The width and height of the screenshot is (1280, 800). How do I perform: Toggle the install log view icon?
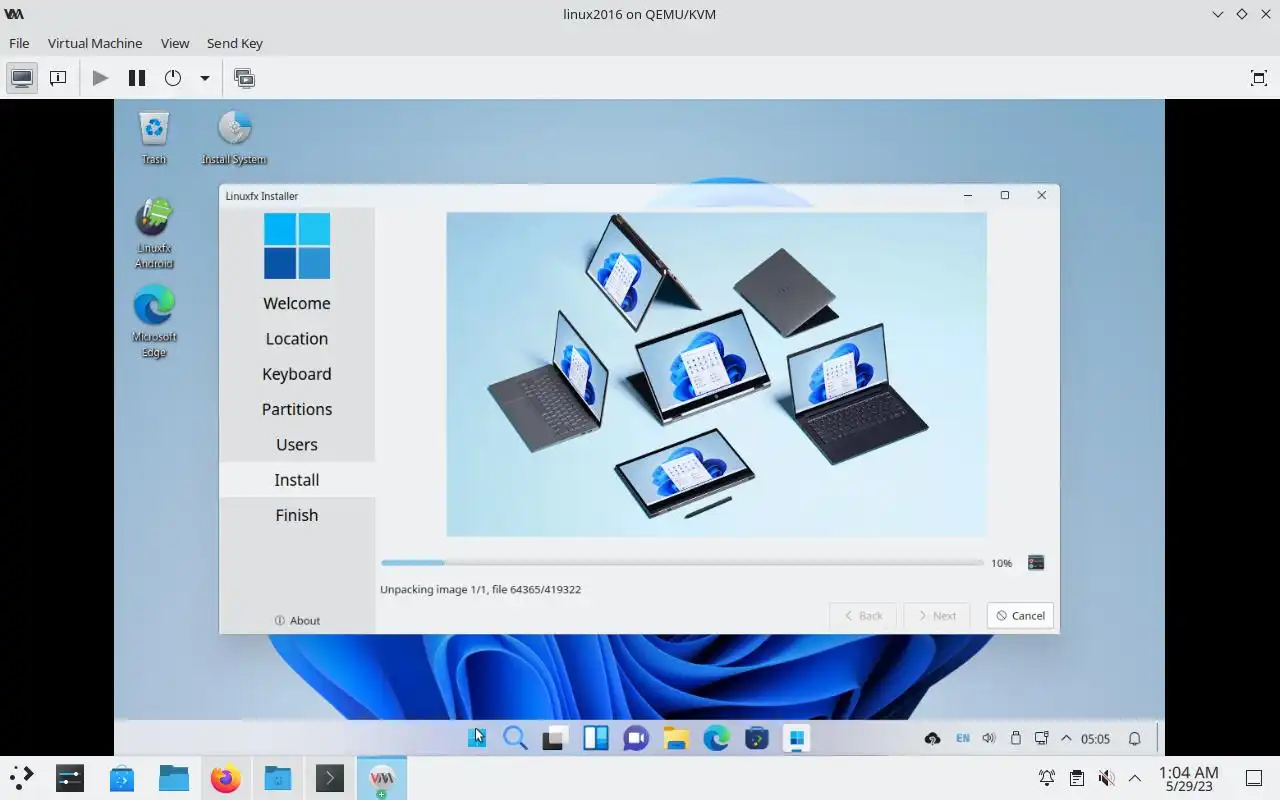pos(1036,563)
